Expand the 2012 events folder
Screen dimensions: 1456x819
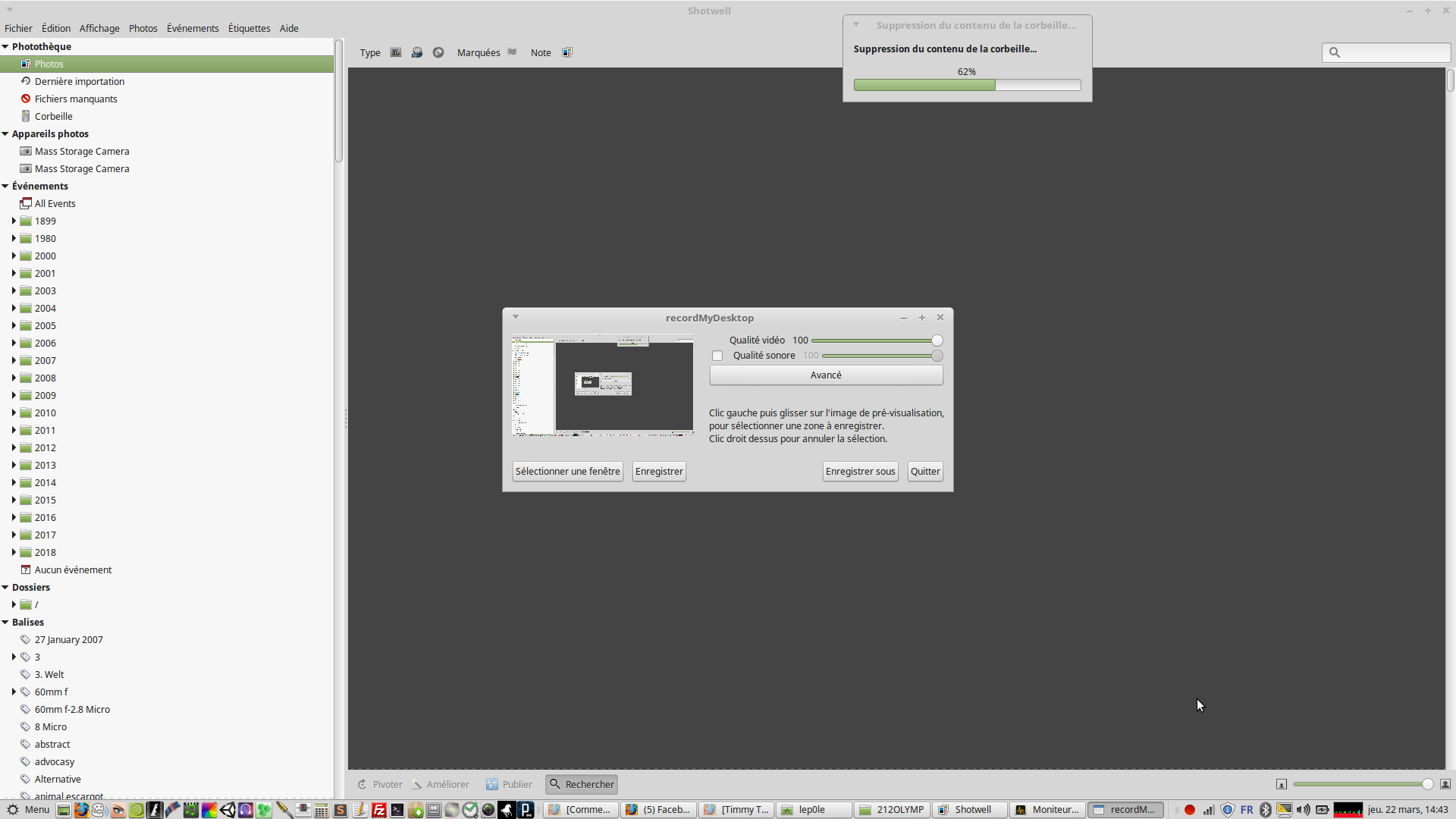14,447
